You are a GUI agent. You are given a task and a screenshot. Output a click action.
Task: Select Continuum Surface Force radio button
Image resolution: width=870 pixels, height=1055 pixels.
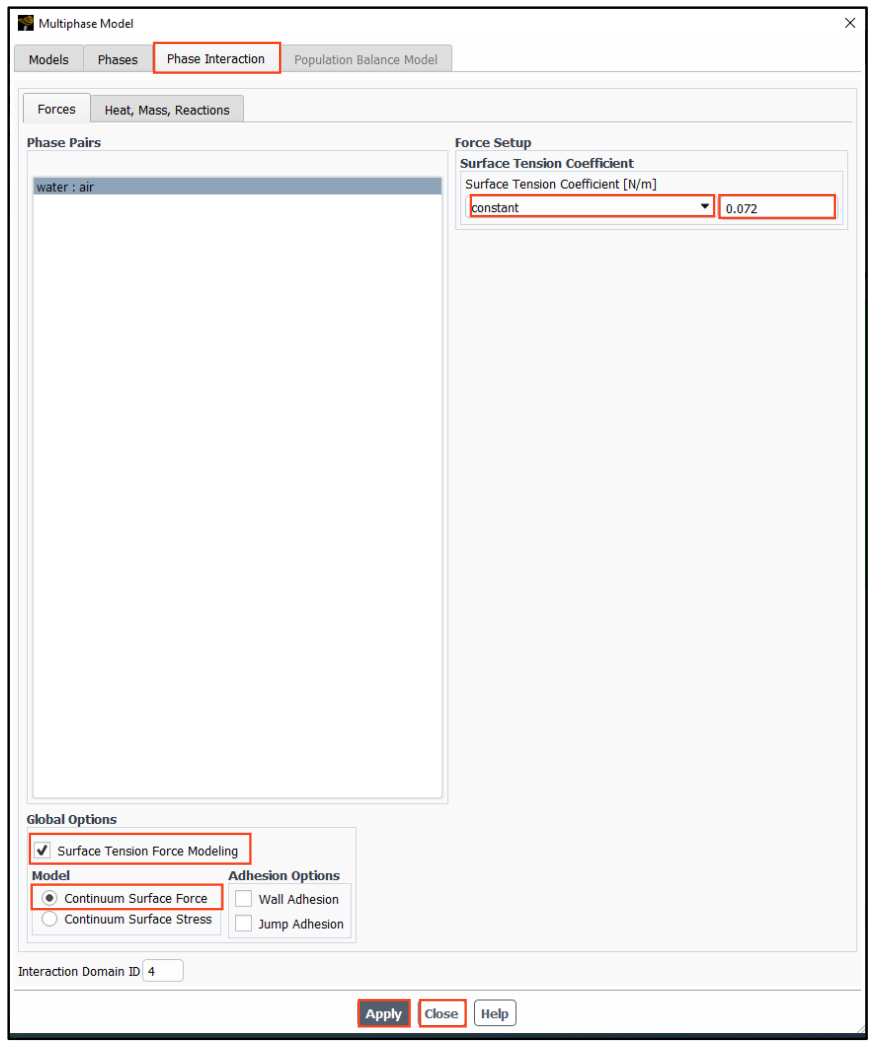click(x=49, y=898)
